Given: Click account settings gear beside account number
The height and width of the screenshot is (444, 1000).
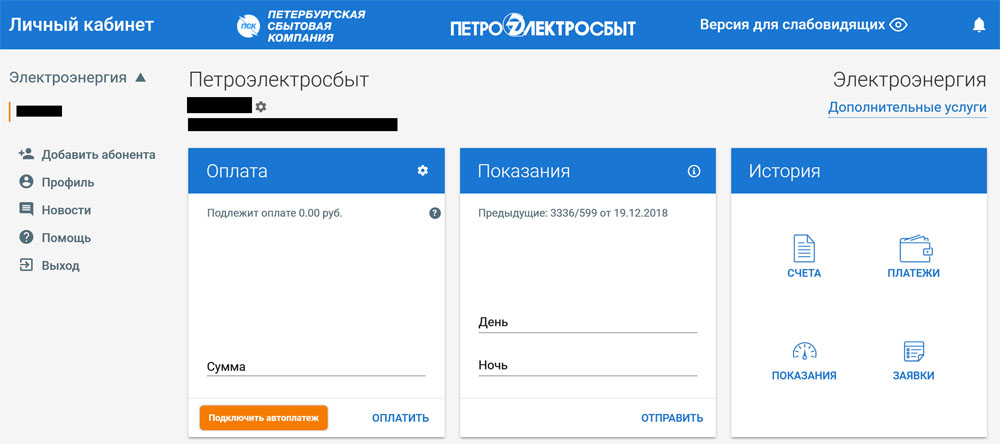Looking at the screenshot, I should coord(261,106).
